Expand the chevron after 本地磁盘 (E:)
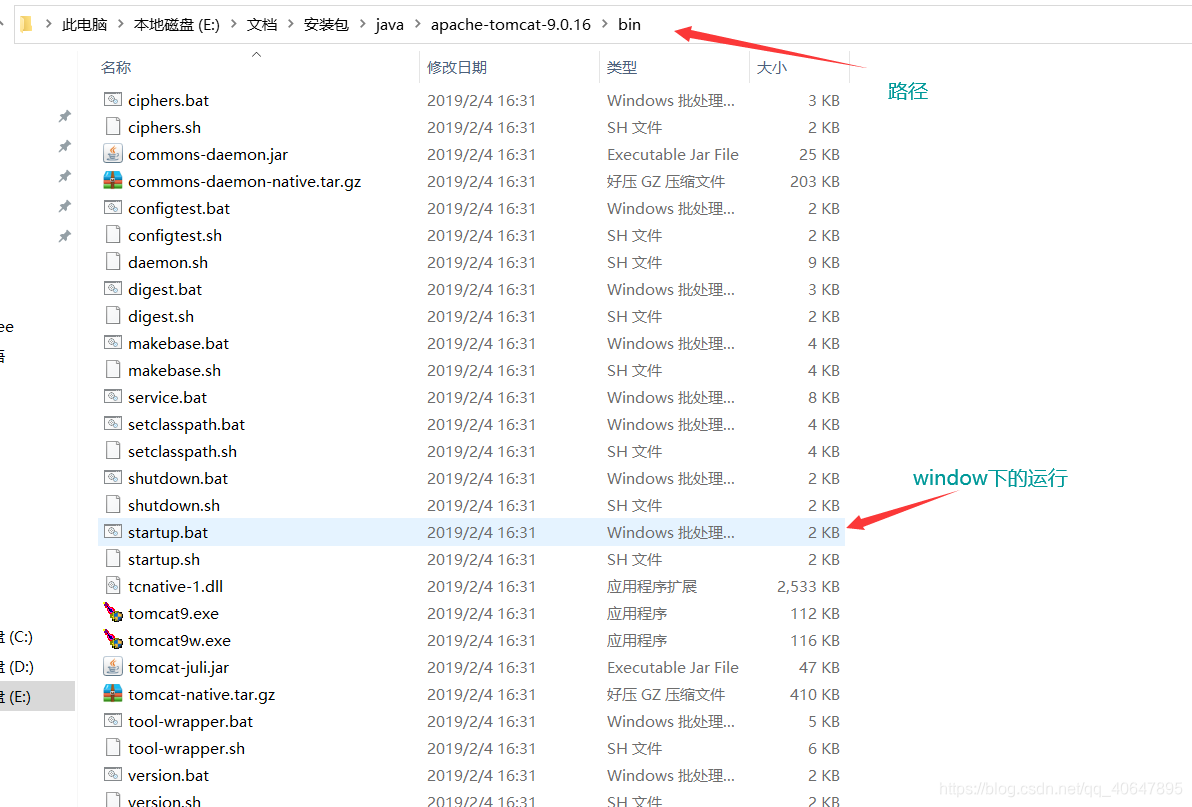The height and width of the screenshot is (807, 1192). (233, 24)
